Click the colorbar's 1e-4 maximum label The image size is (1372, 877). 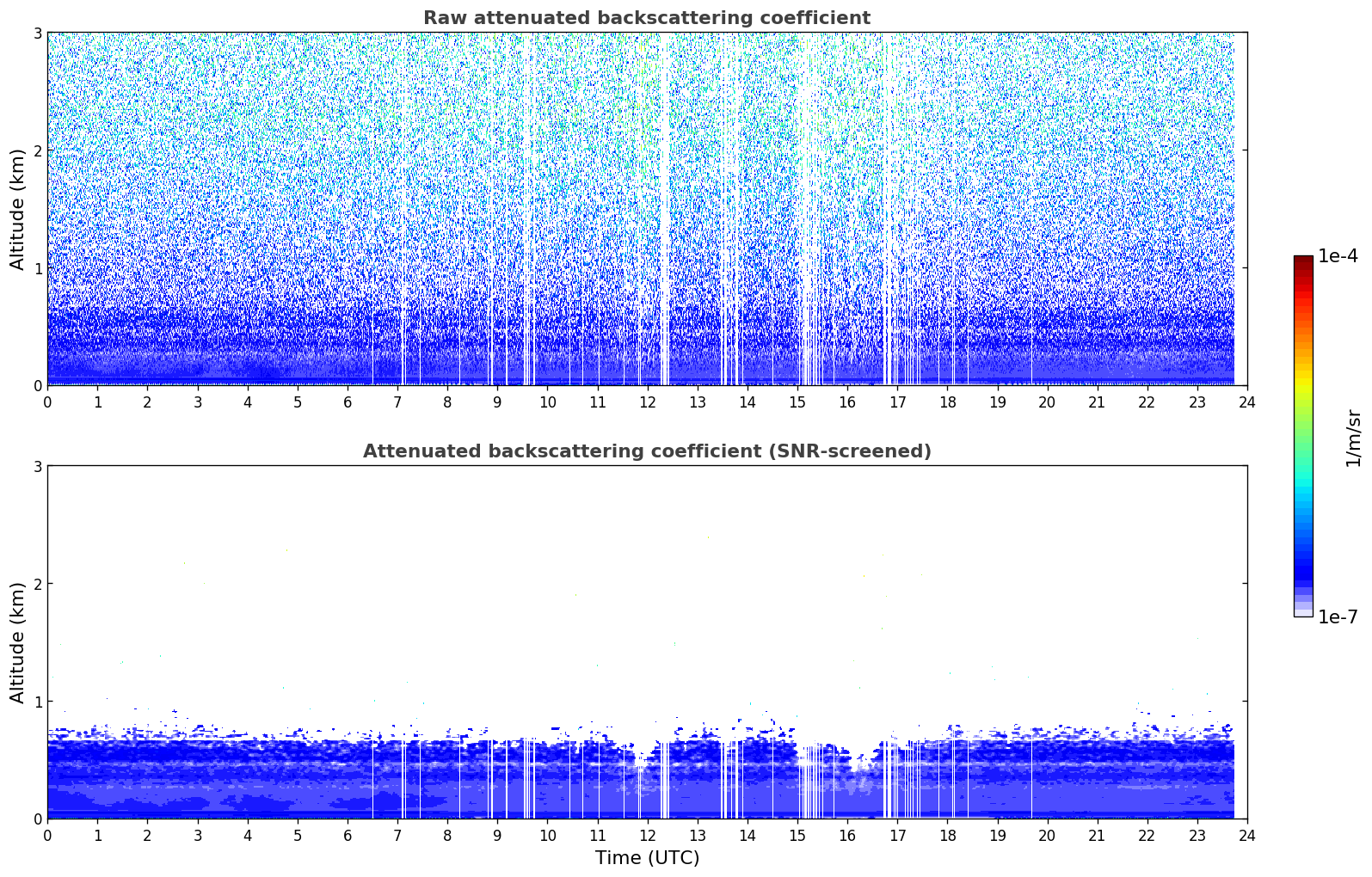click(1338, 256)
